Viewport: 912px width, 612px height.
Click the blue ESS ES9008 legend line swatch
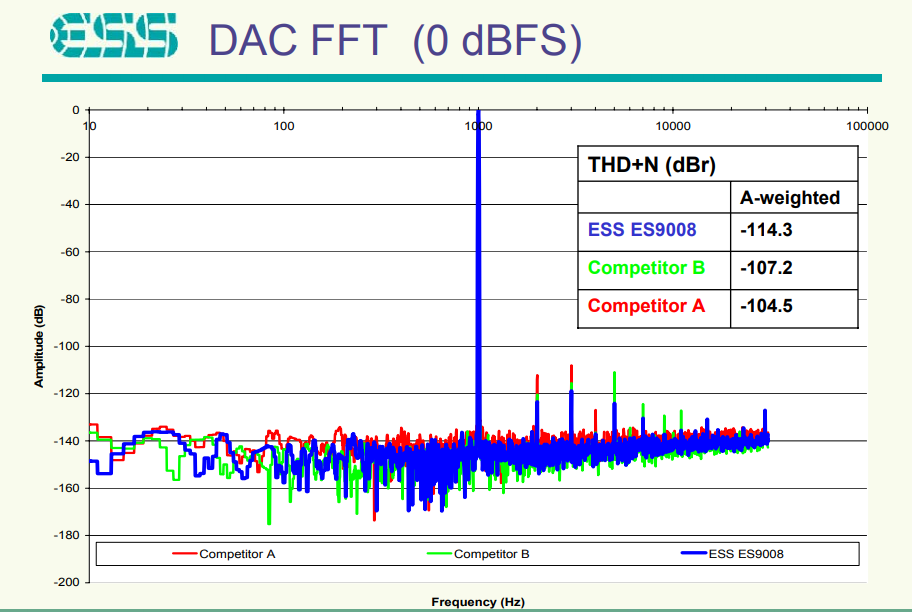pos(694,553)
